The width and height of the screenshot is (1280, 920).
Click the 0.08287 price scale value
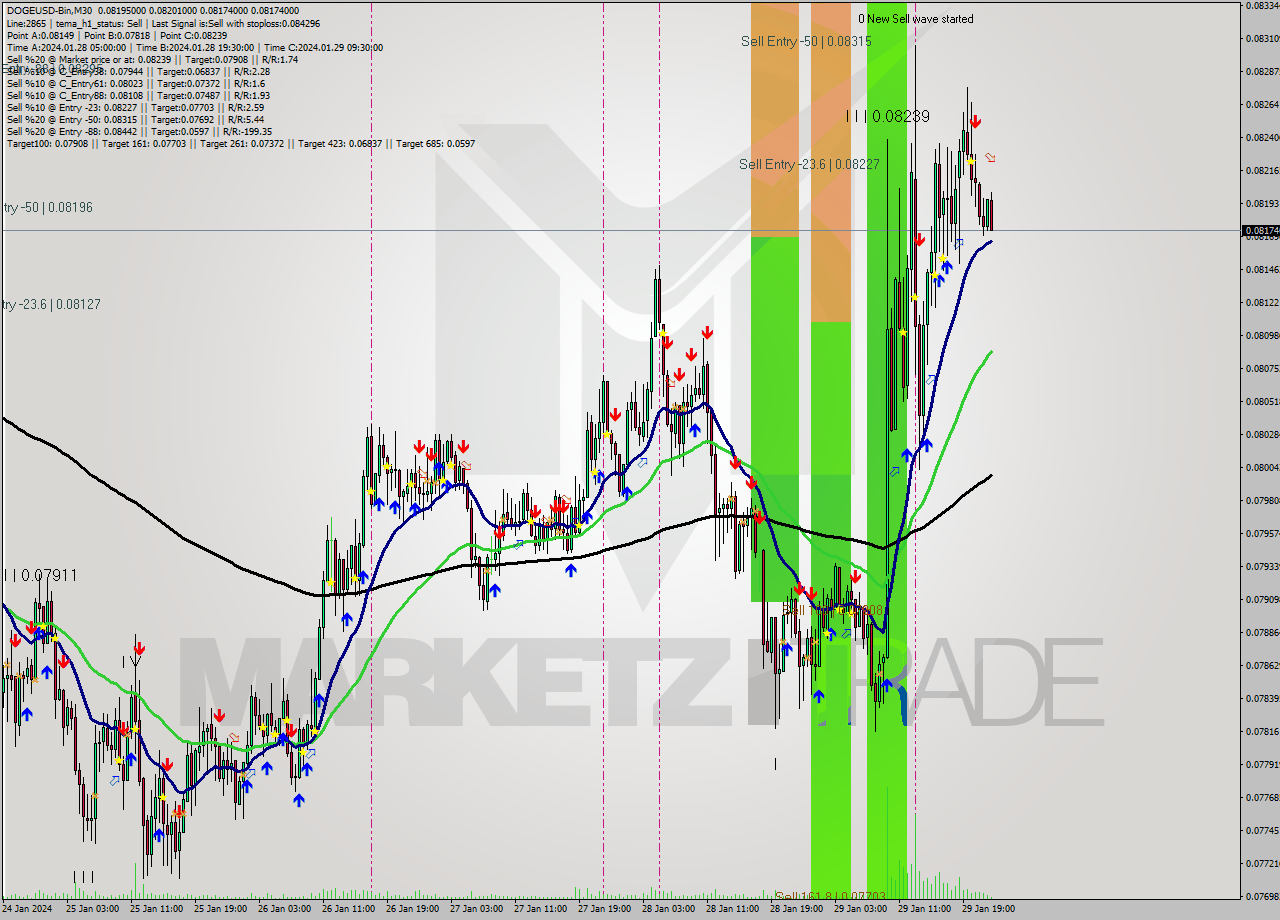1261,71
